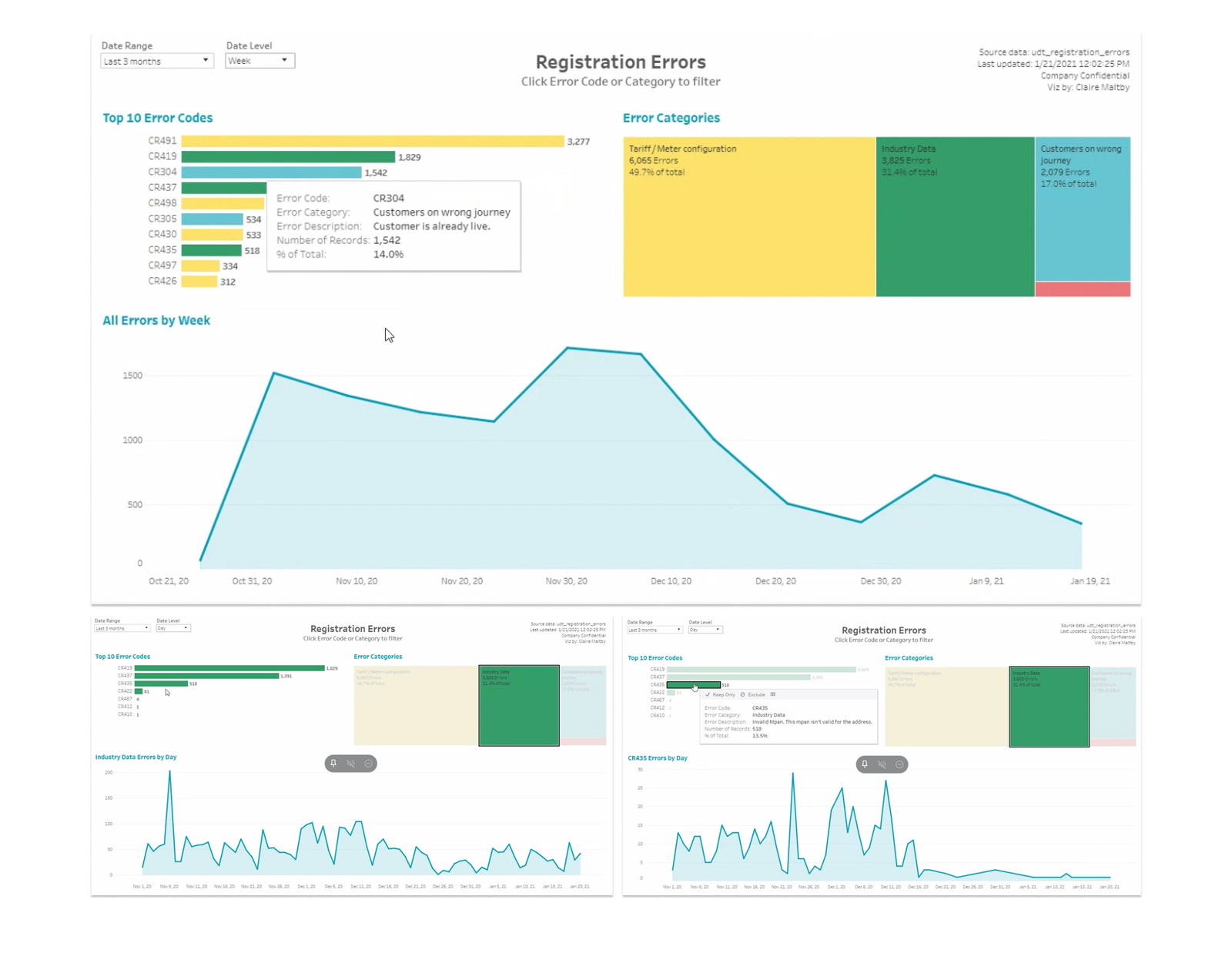Click 'Viz by: Claire Maltby' credit in main dashboard
Image resolution: width=1232 pixels, height=953 pixels.
click(1088, 88)
